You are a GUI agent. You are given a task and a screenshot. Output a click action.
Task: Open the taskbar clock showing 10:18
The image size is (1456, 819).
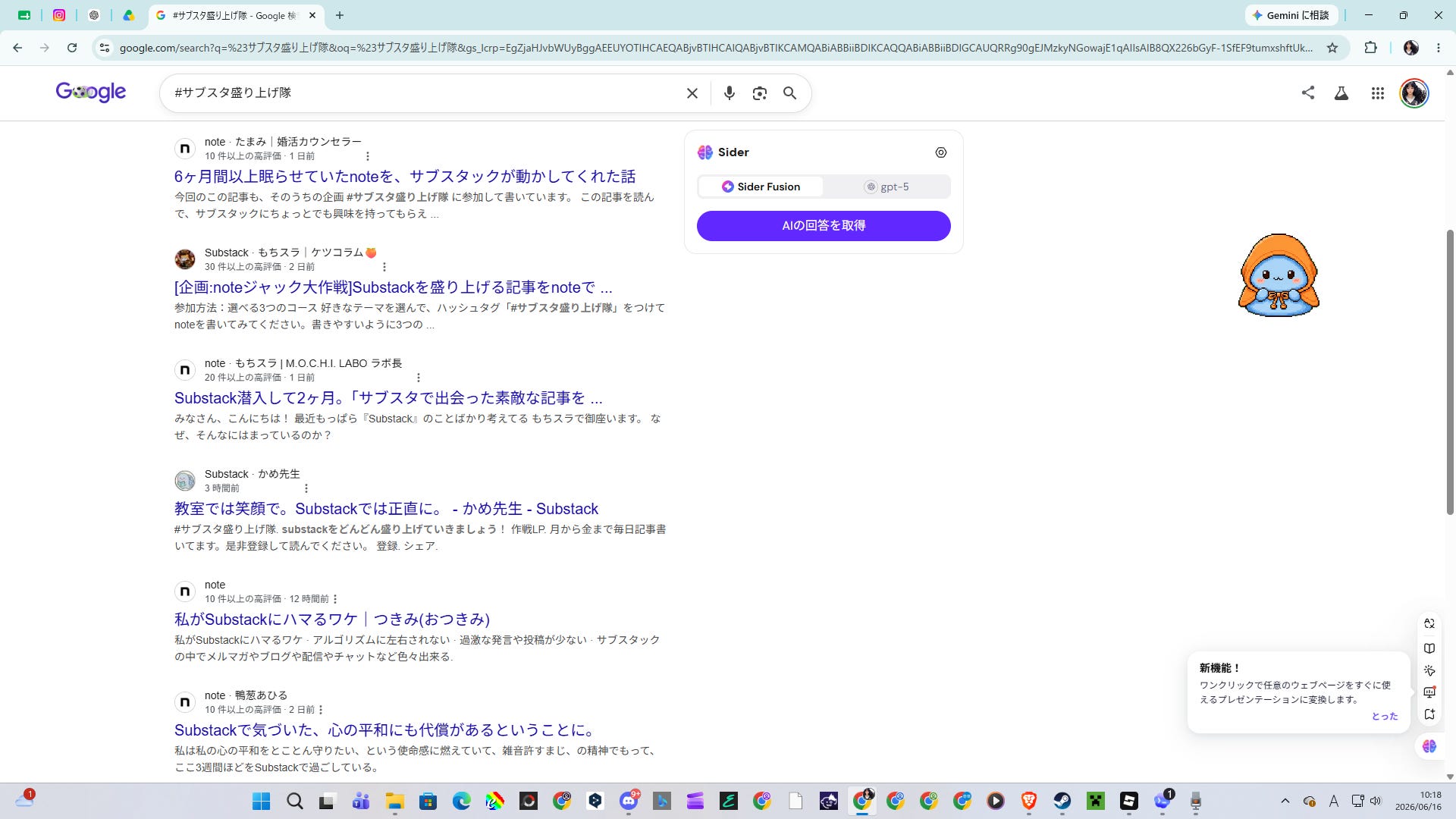tap(1420, 802)
